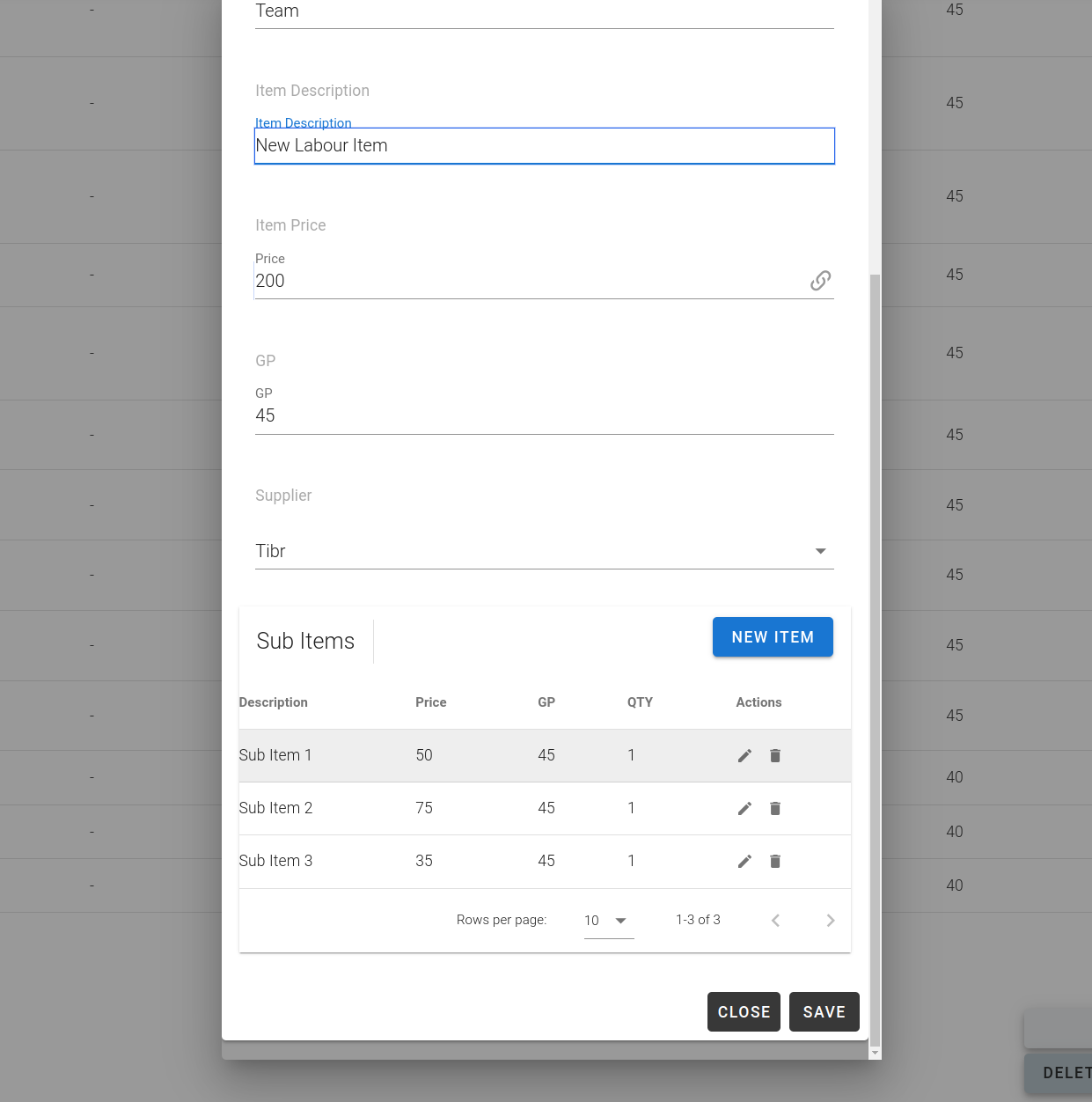Edit Sub Item 2 with pencil icon

point(744,808)
